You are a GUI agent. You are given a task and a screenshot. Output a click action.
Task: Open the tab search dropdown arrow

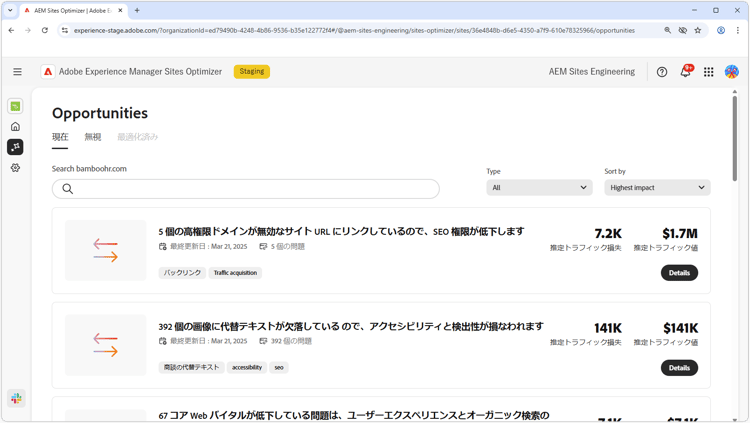coord(10,10)
